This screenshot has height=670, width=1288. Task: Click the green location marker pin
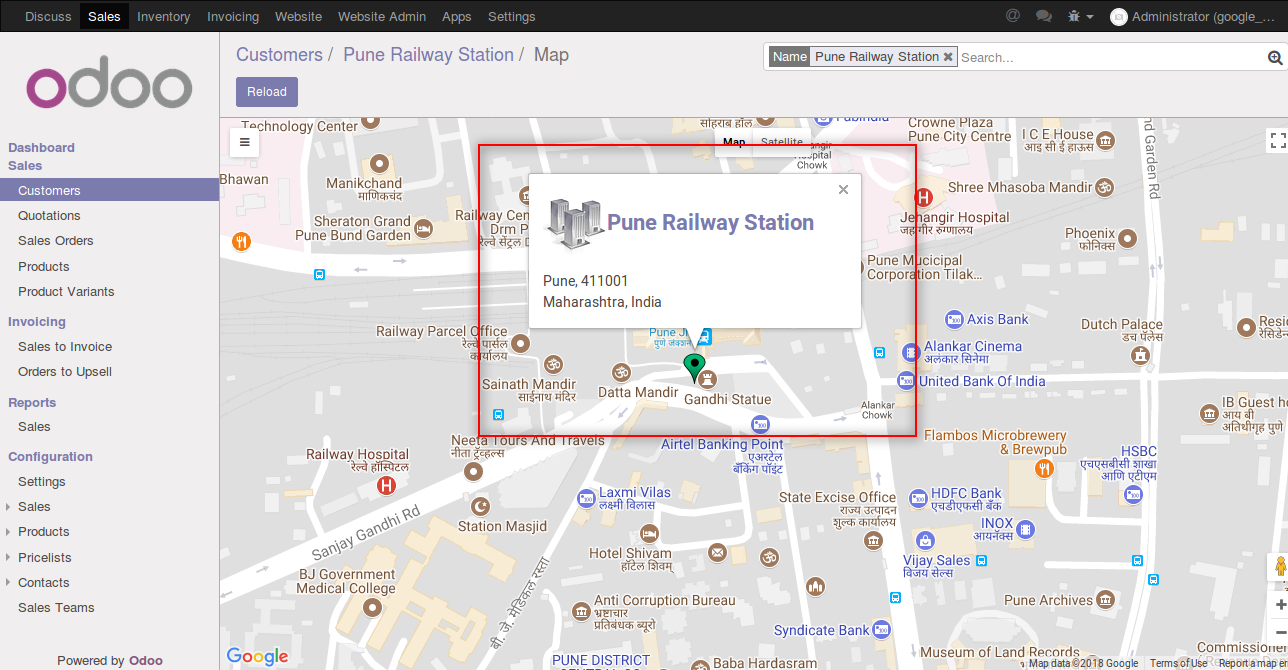coord(694,368)
